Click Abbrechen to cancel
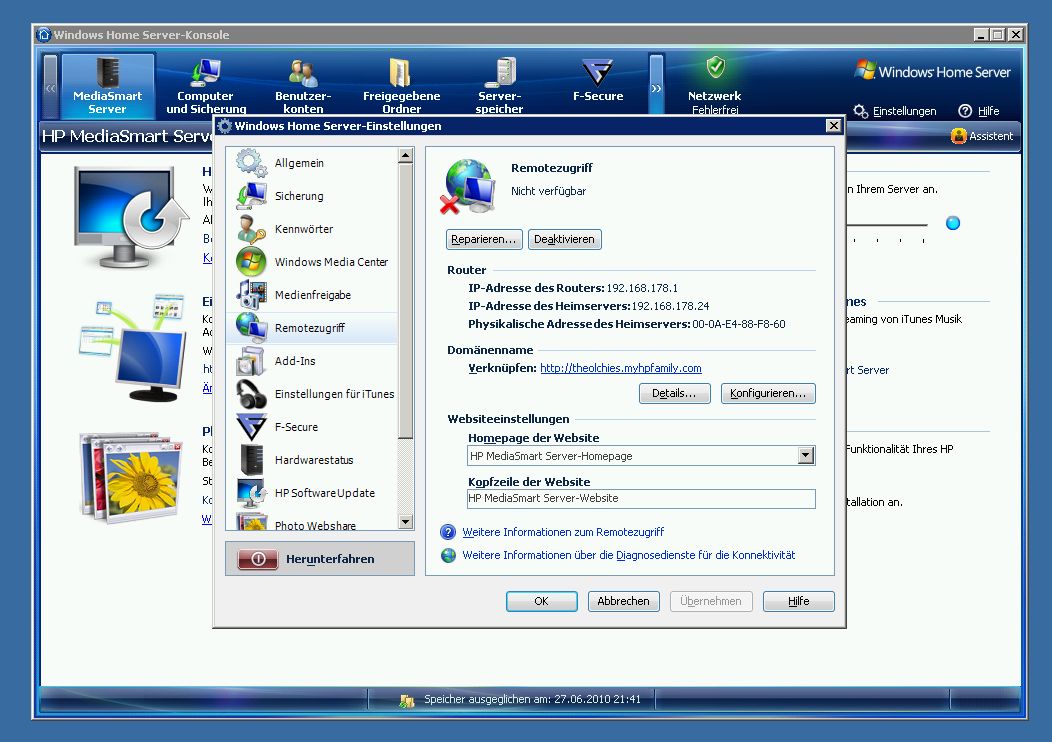Image resolution: width=1052 pixels, height=742 pixels. (x=623, y=601)
